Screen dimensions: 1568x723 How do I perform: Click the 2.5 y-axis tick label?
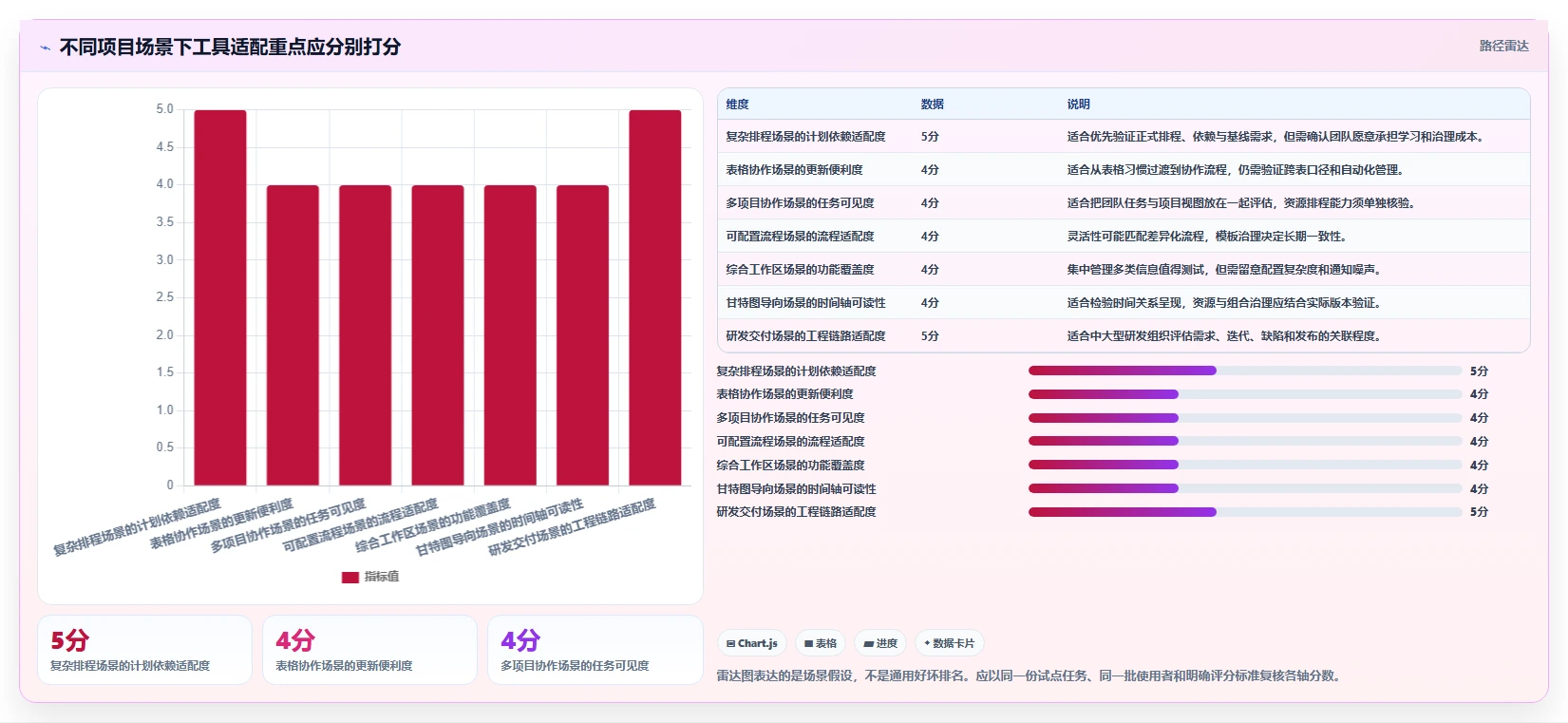(164, 297)
